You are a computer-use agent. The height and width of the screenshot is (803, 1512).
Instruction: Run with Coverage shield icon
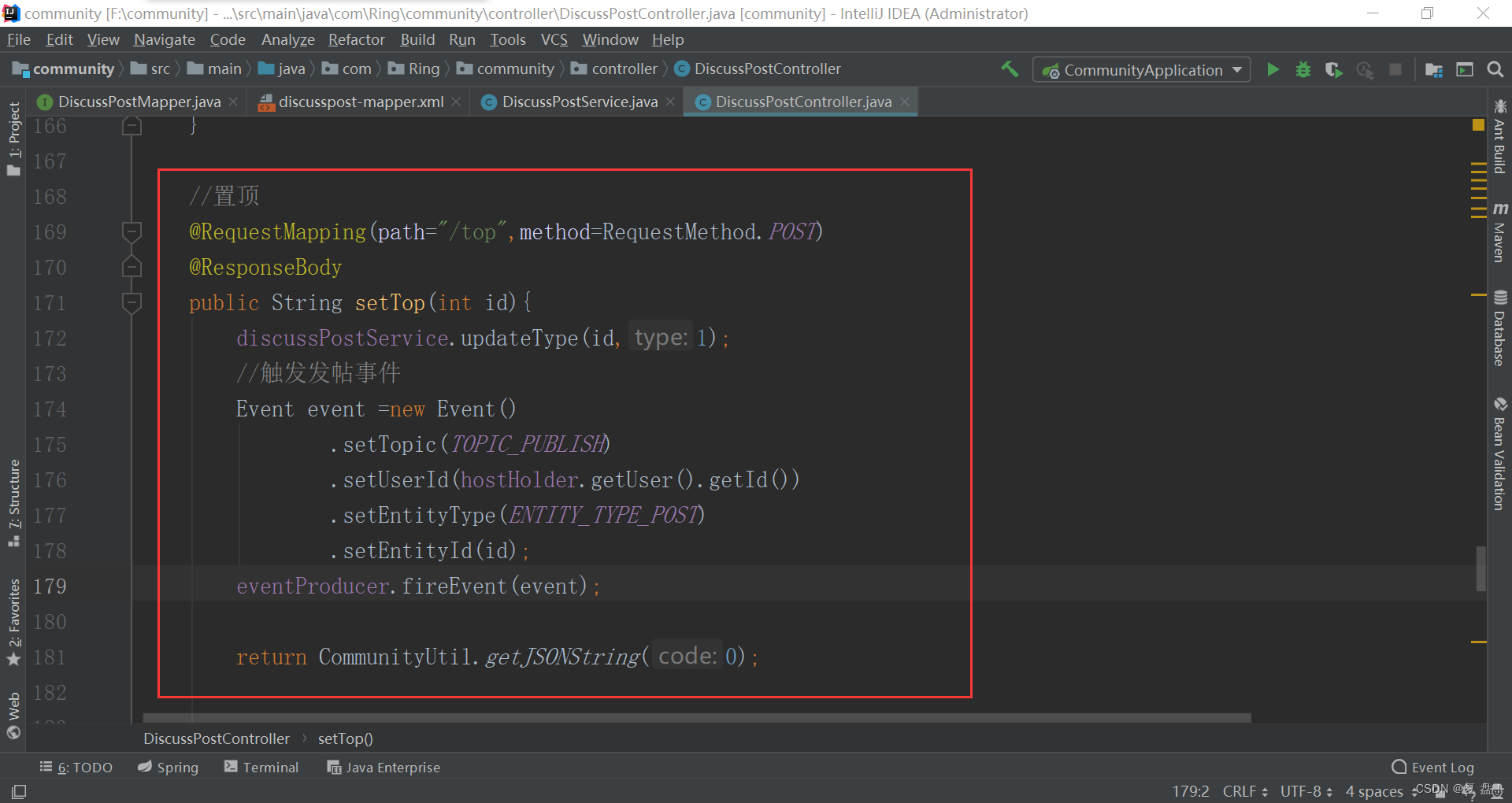tap(1333, 69)
